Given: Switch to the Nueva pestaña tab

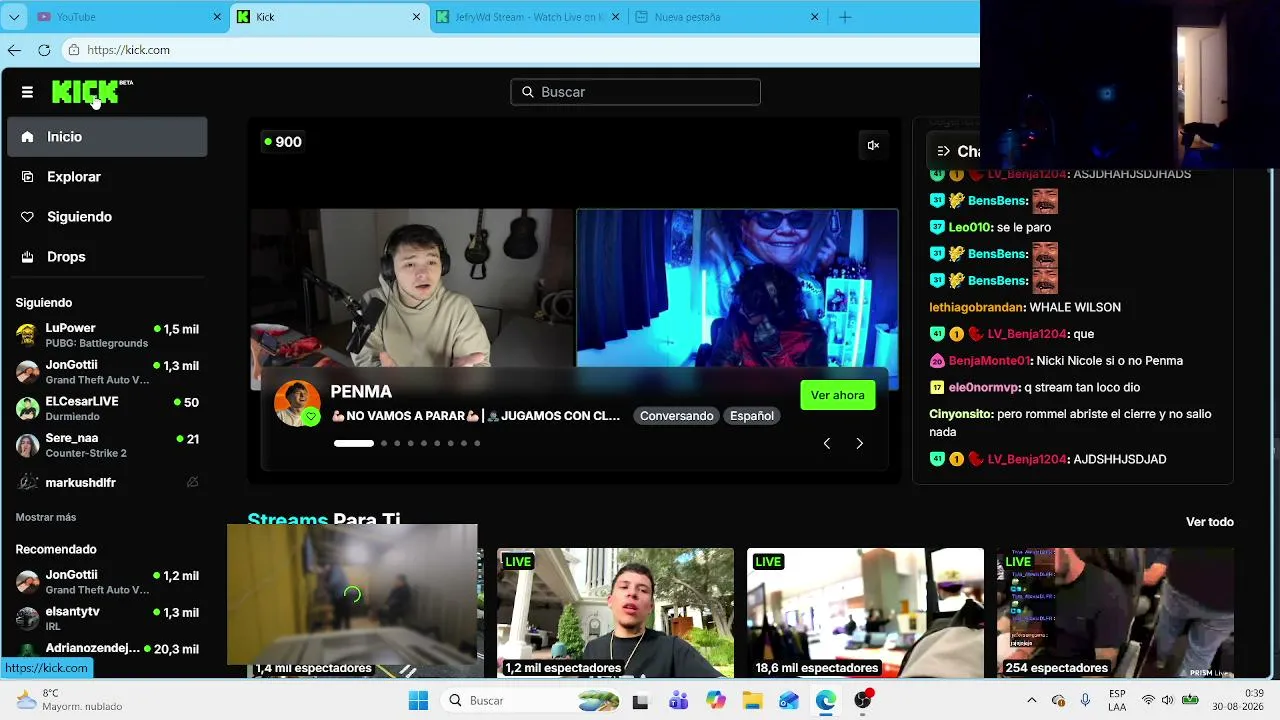Looking at the screenshot, I should click(x=728, y=17).
